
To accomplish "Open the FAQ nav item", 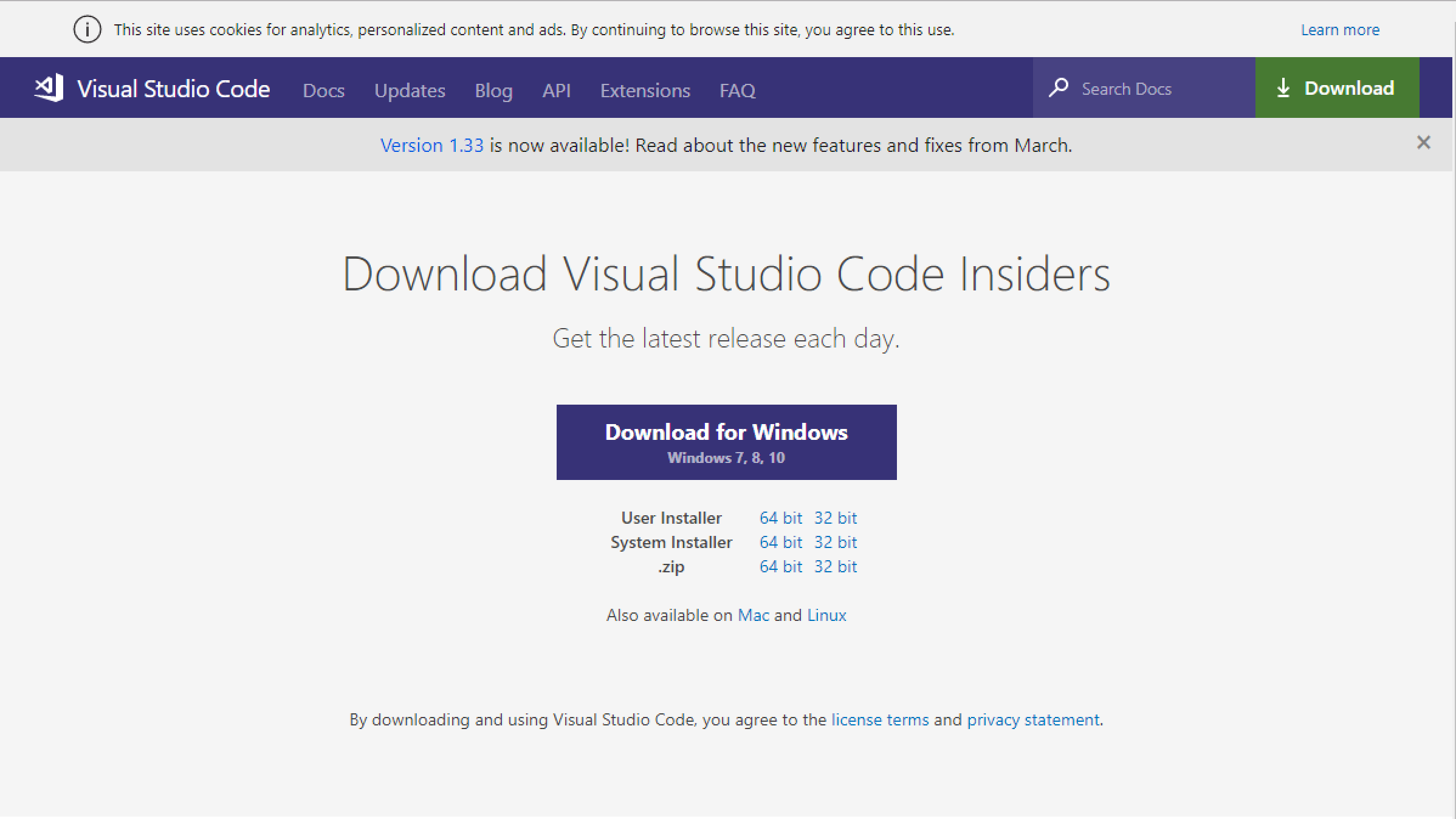I will coord(737,91).
